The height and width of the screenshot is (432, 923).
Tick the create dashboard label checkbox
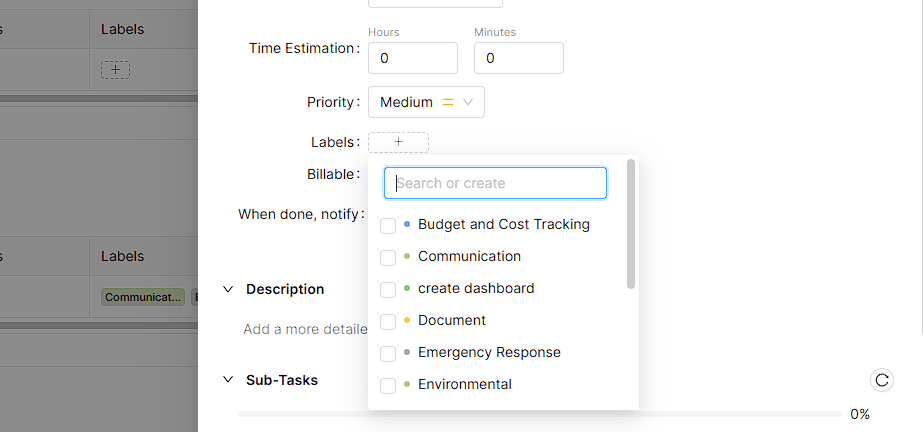(x=388, y=289)
